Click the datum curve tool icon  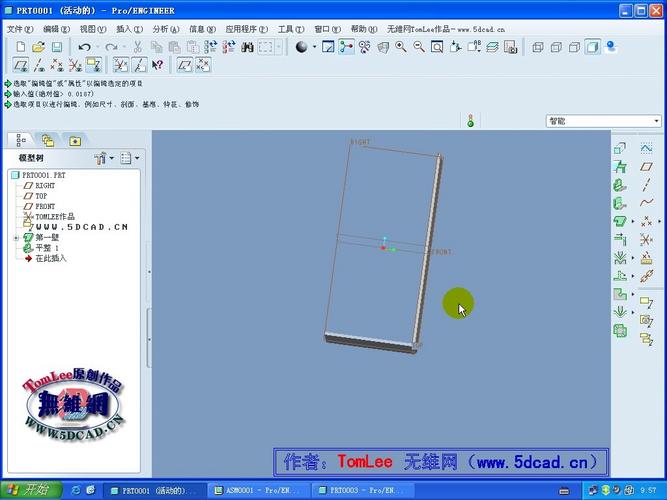pyautogui.click(x=645, y=202)
